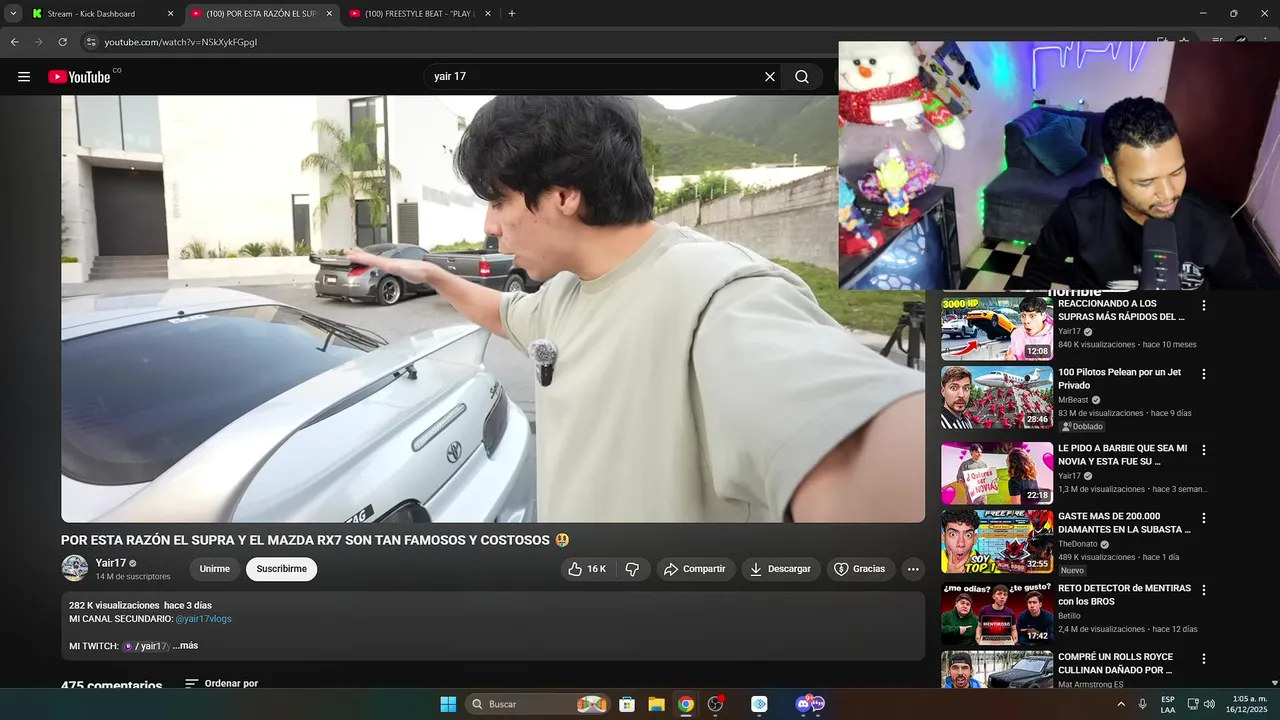Viewport: 1280px width, 720px height.
Task: Like the video with thumbs-up 16 K
Action: tap(587, 569)
